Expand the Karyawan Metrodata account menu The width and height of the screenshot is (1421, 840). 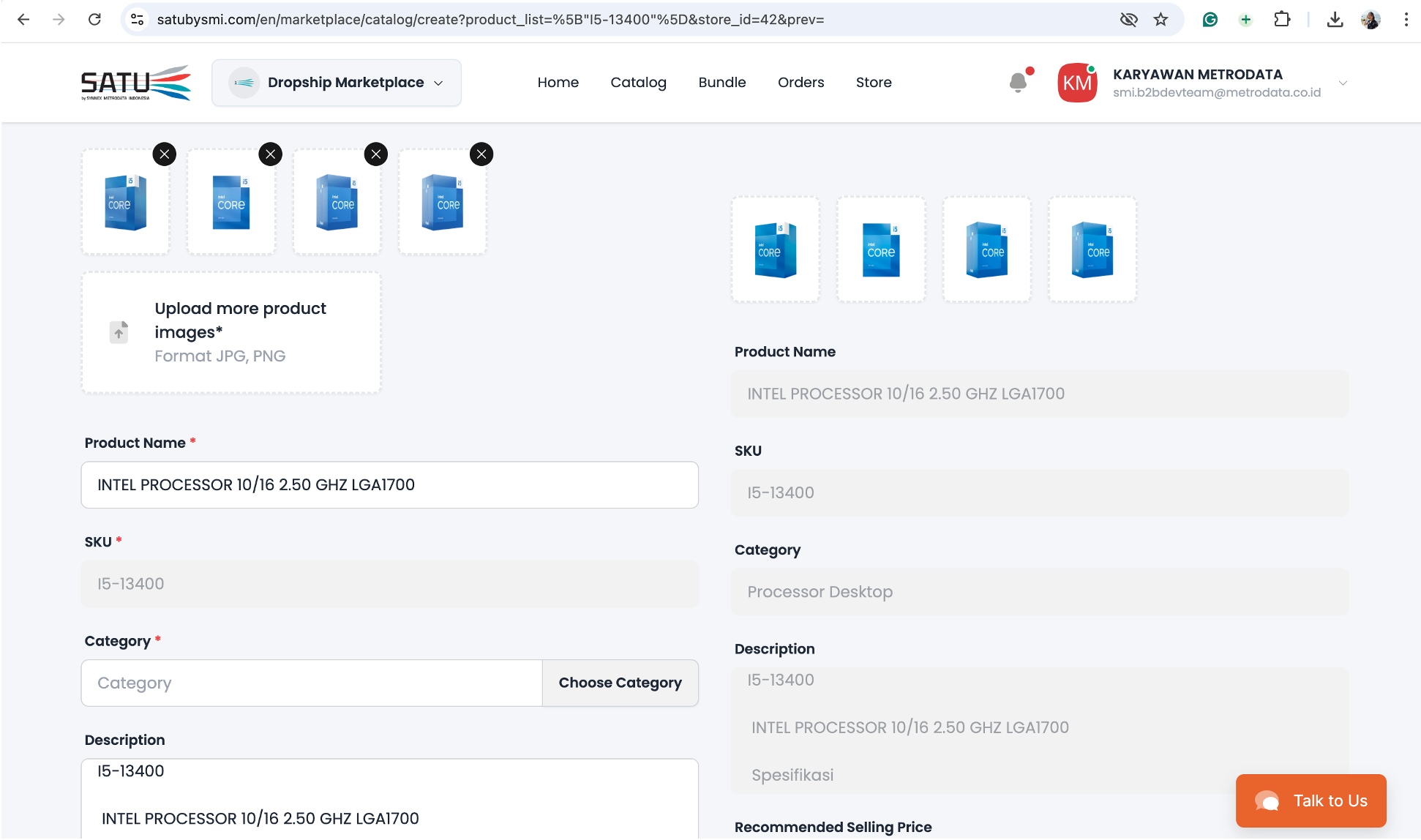click(x=1343, y=83)
